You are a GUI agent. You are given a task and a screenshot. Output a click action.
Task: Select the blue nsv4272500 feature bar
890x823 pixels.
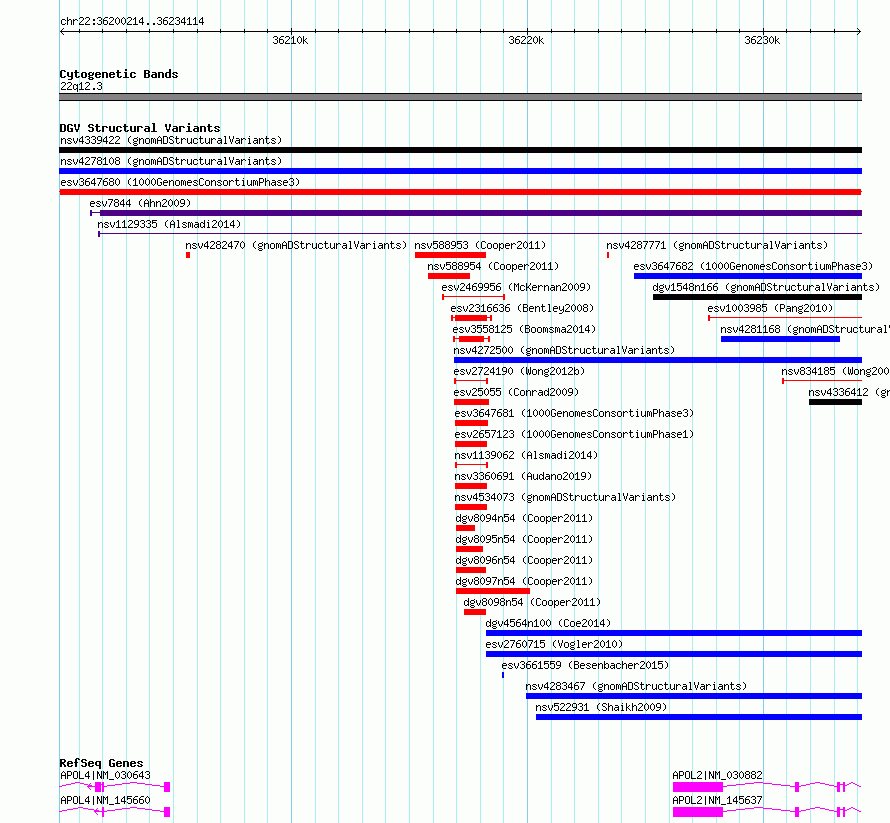(x=658, y=360)
